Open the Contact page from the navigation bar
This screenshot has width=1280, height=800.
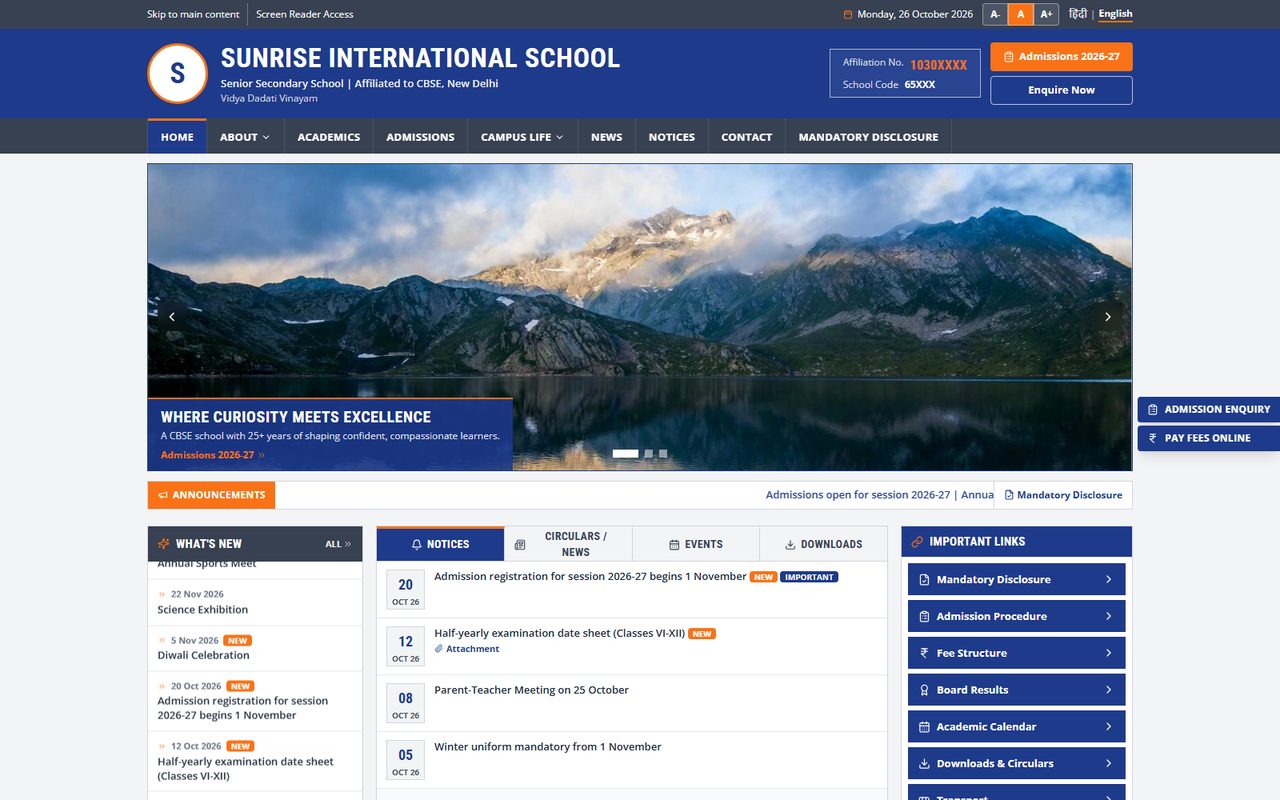click(x=746, y=137)
